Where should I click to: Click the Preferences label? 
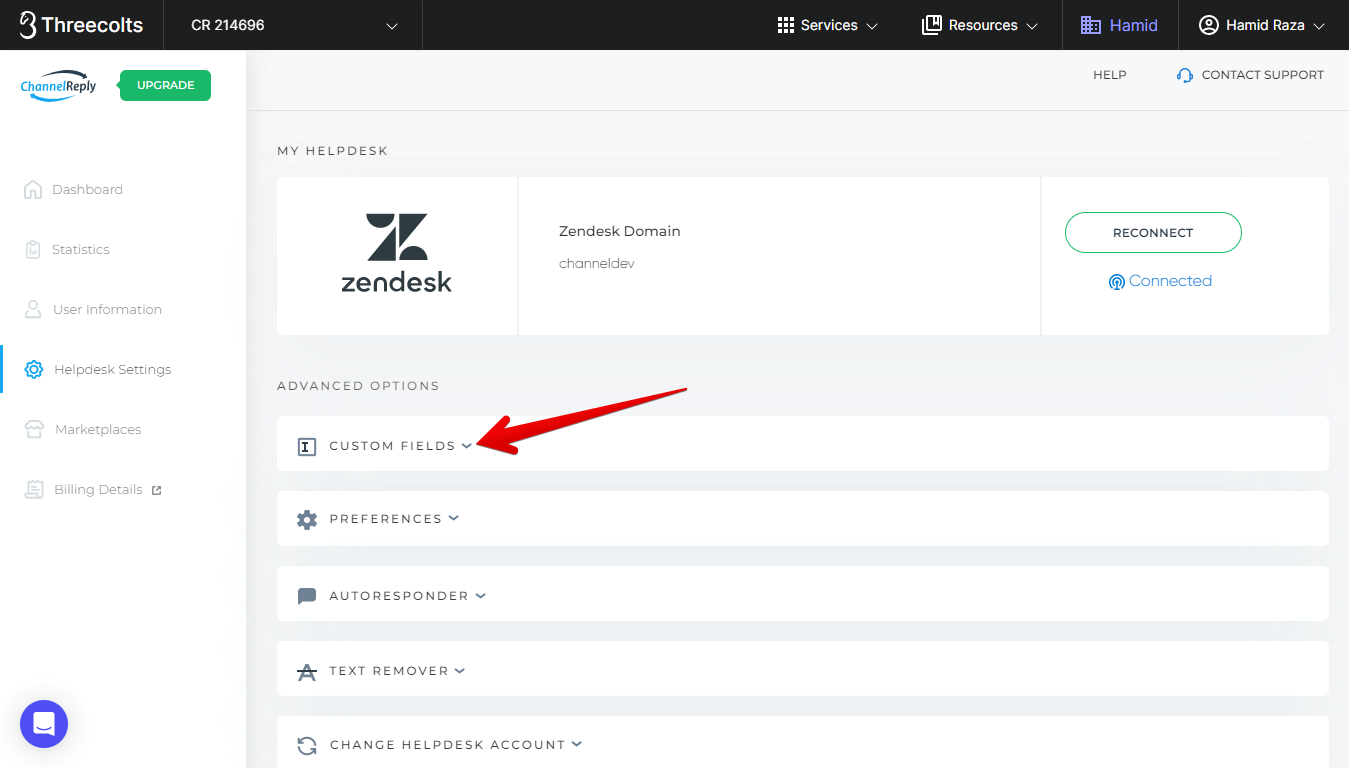click(385, 519)
